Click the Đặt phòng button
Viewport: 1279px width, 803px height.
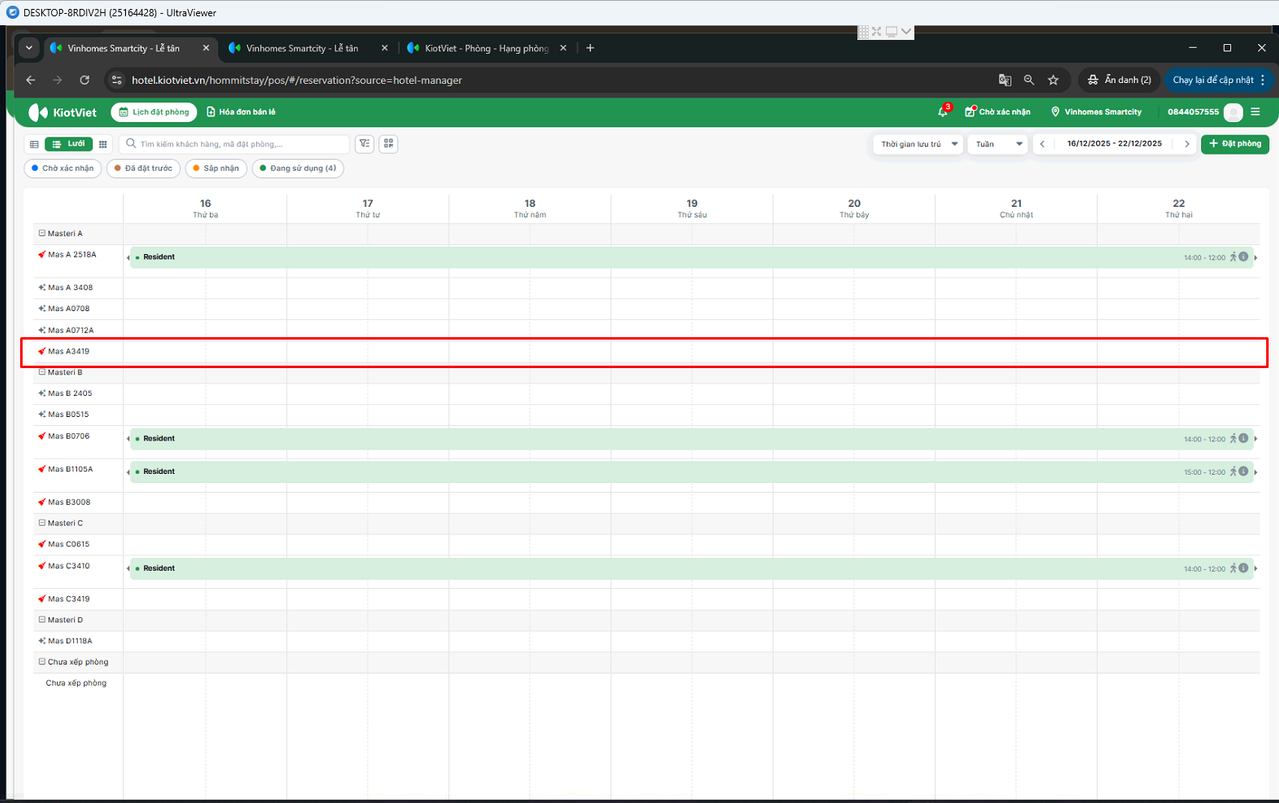(x=1235, y=144)
